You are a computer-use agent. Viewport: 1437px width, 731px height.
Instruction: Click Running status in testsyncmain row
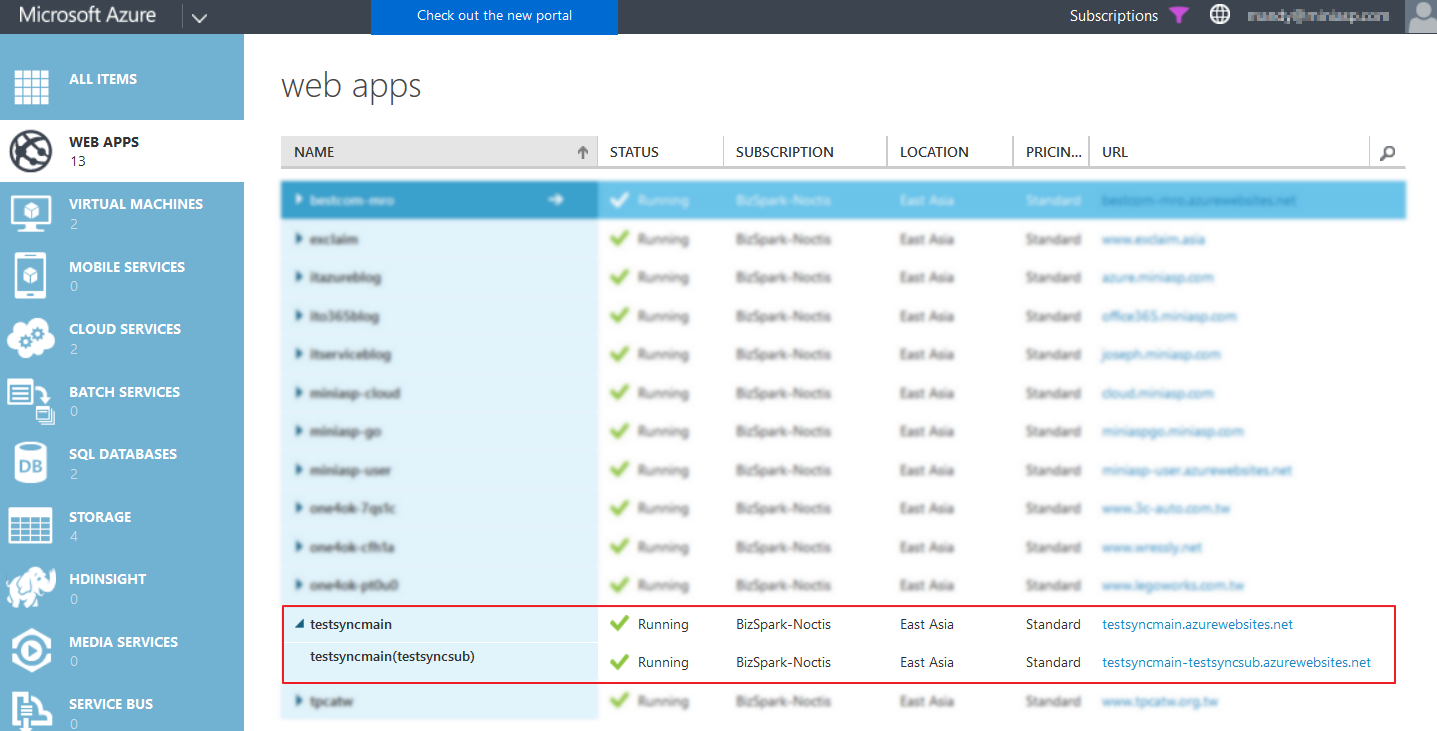click(663, 624)
